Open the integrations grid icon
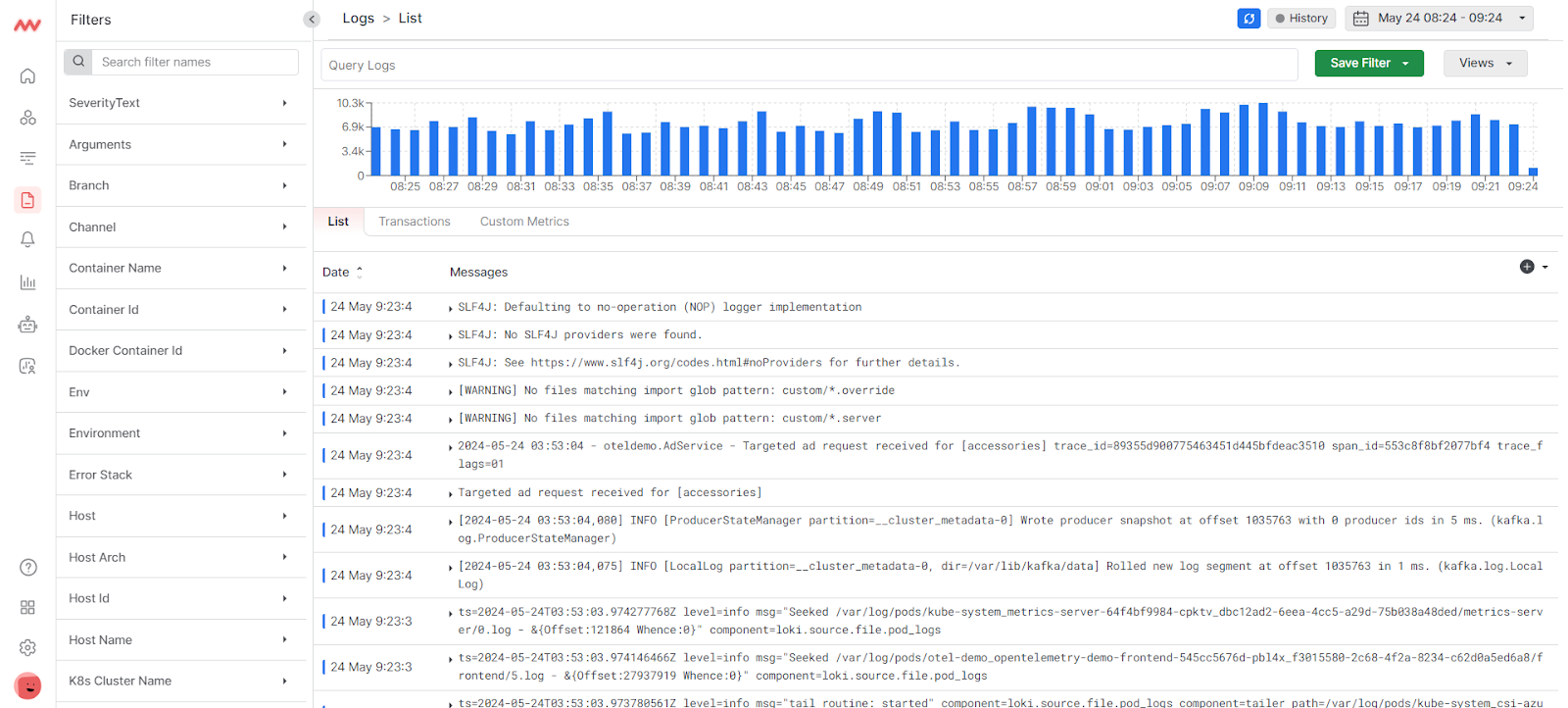The image size is (1568, 708). click(27, 607)
